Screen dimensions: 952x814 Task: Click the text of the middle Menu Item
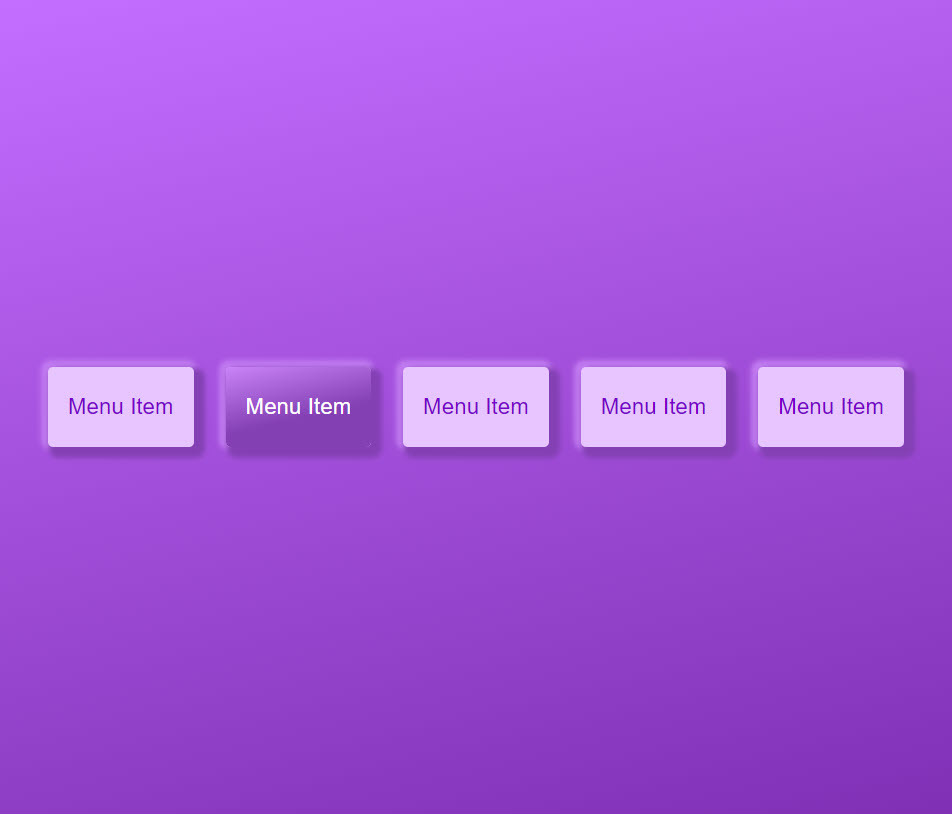(475, 407)
